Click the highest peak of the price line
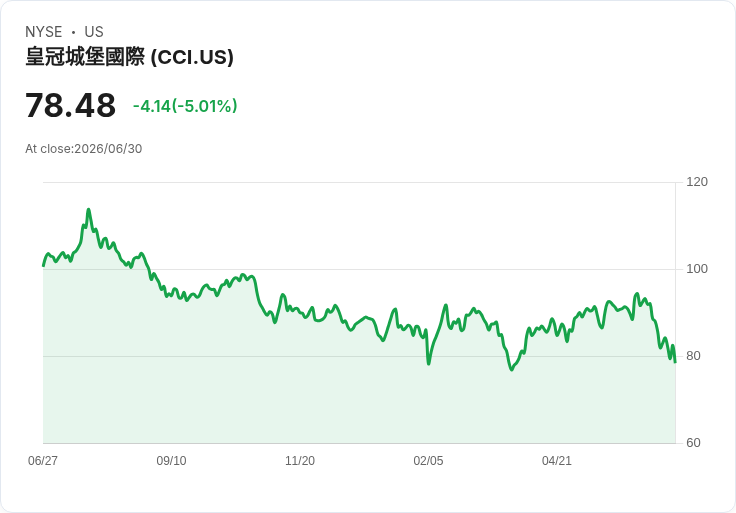The image size is (736, 513). pos(88,210)
